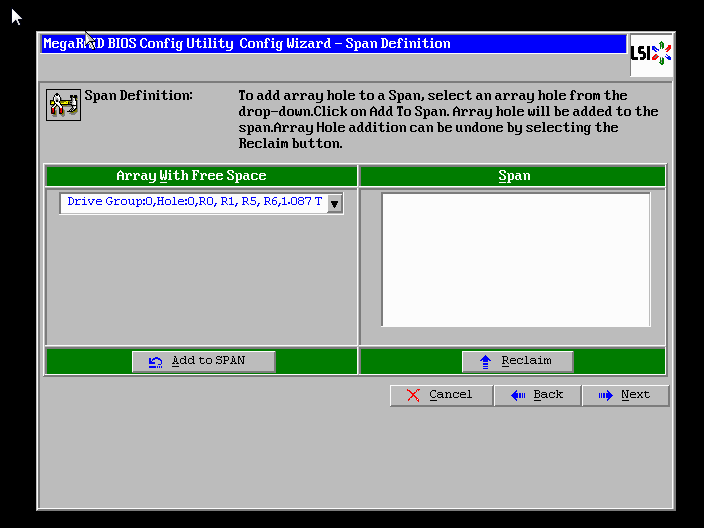Proceed with the Next button
704x528 pixels.
[x=625, y=395]
